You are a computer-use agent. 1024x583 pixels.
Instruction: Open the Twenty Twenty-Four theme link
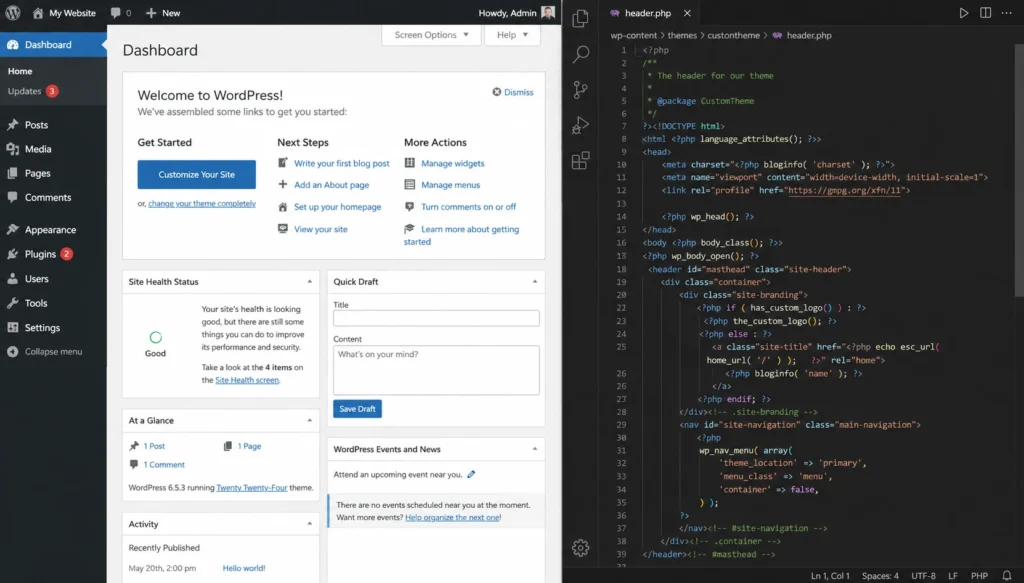click(x=251, y=488)
